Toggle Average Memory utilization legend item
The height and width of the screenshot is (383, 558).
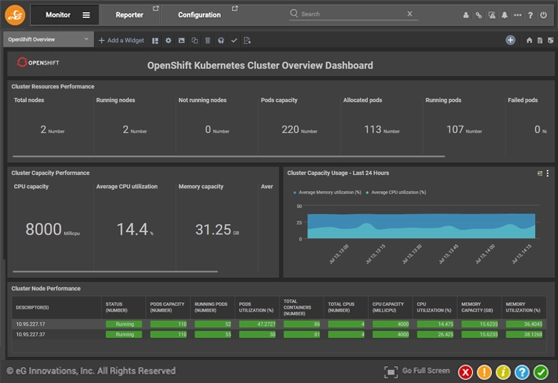point(327,192)
